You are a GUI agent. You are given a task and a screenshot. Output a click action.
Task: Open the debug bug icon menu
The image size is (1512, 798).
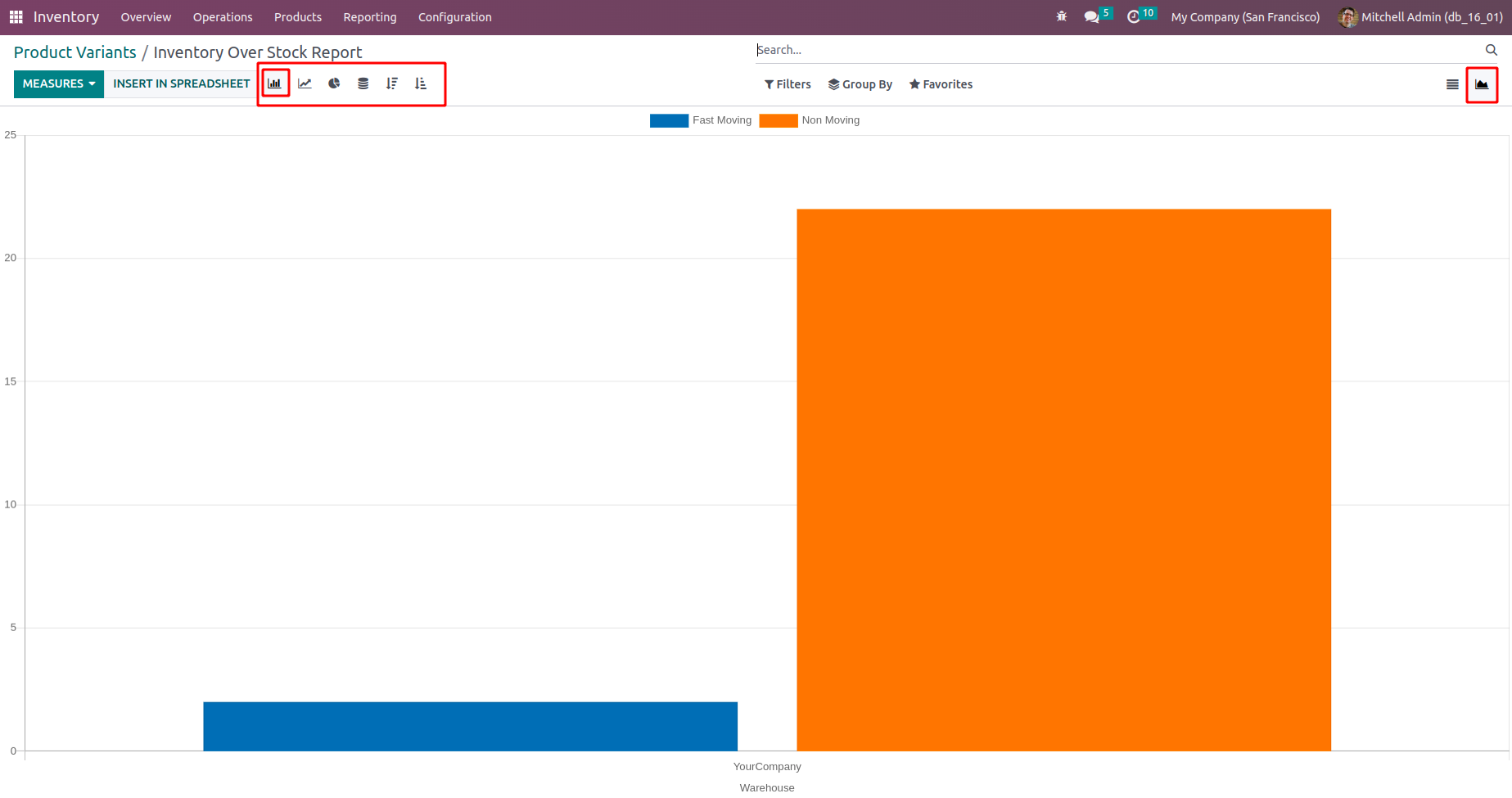coord(1062,16)
